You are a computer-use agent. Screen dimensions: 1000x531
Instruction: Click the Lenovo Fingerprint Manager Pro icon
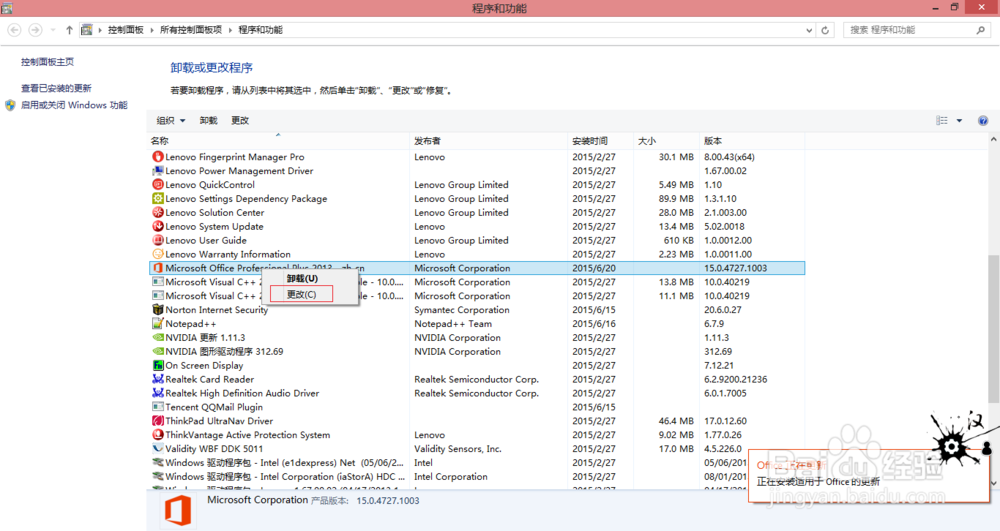coord(158,157)
